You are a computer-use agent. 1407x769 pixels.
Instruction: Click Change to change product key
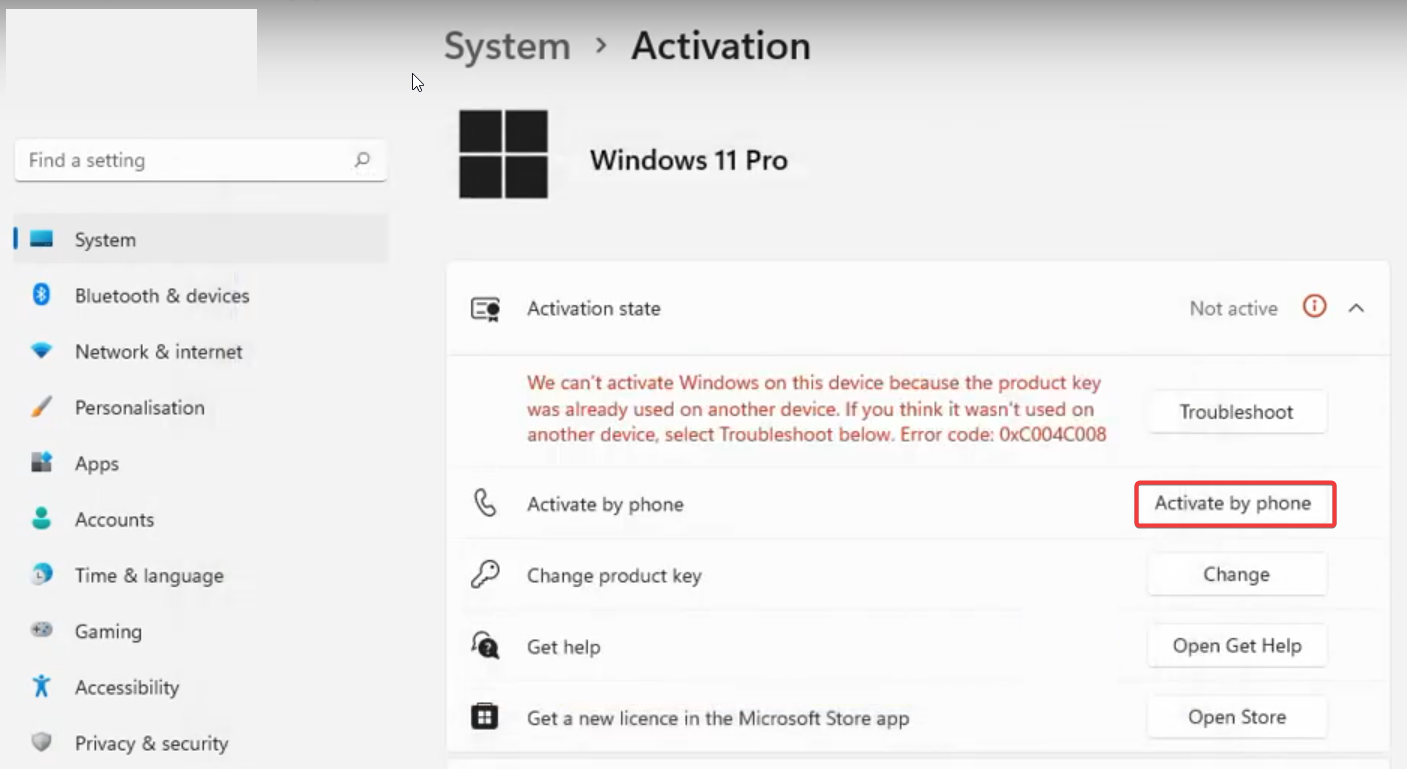[1236, 575]
